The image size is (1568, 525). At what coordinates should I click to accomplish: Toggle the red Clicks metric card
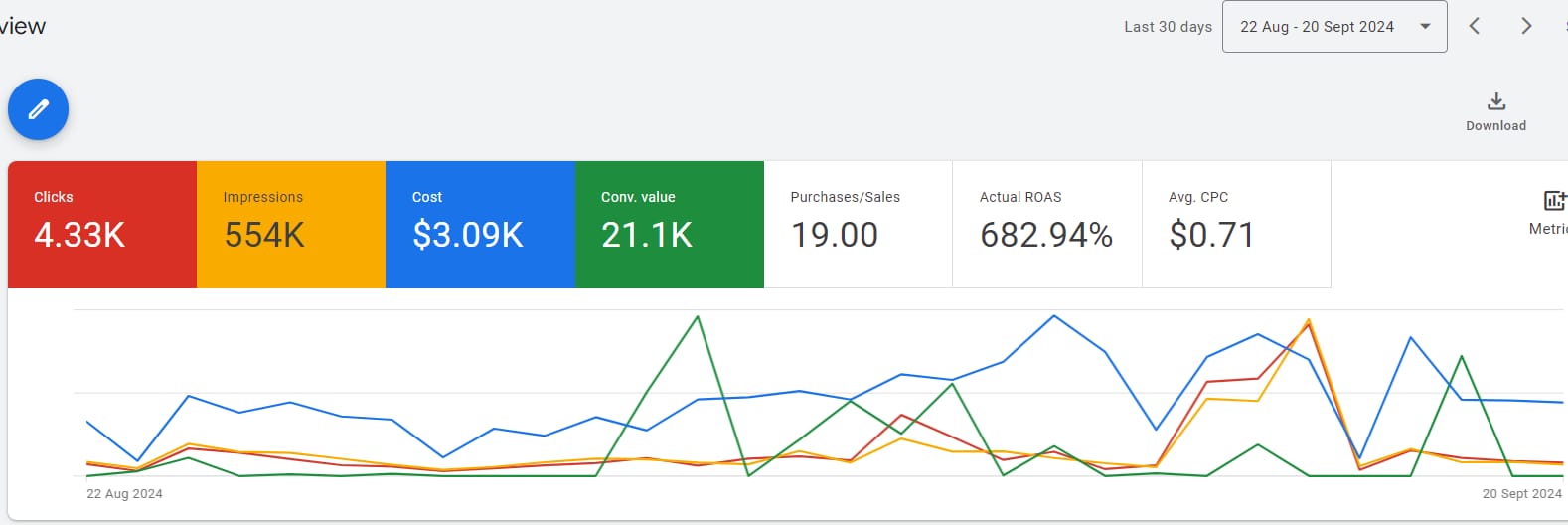(102, 225)
